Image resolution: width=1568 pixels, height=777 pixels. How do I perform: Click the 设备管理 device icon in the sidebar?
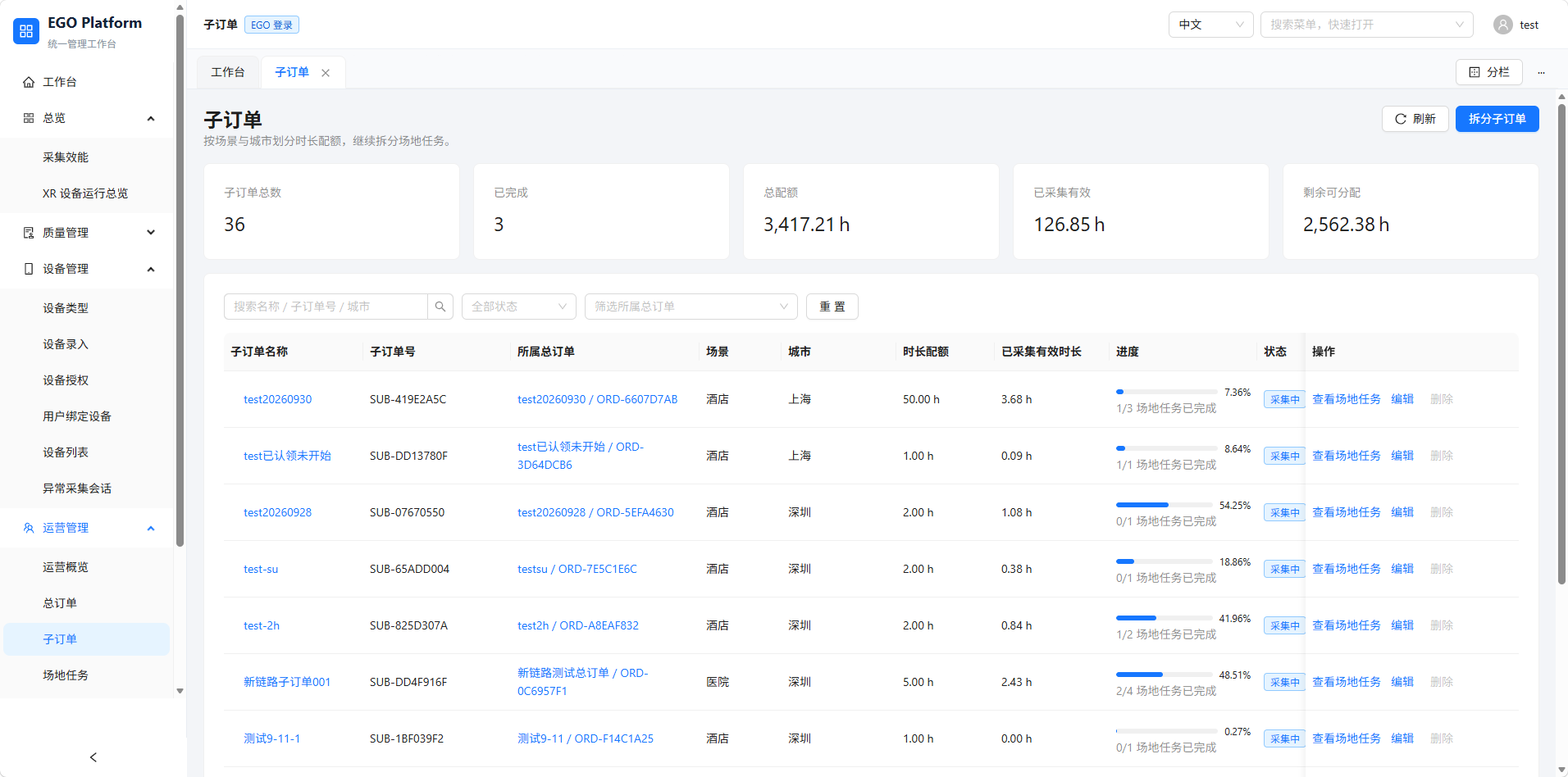point(29,269)
